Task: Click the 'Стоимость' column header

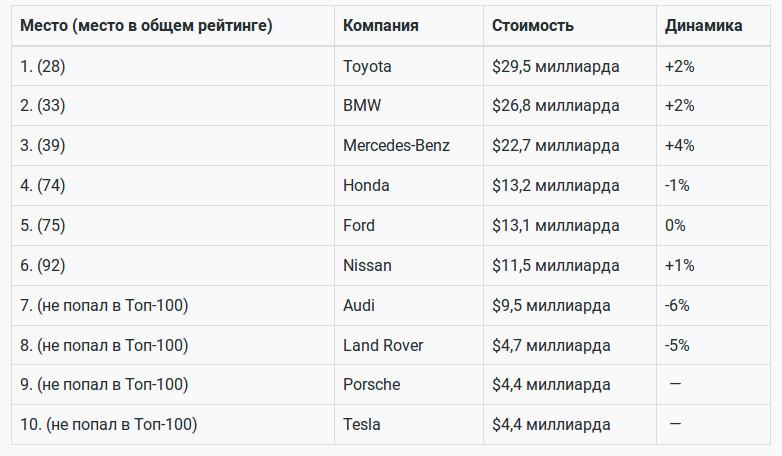Action: (x=533, y=25)
